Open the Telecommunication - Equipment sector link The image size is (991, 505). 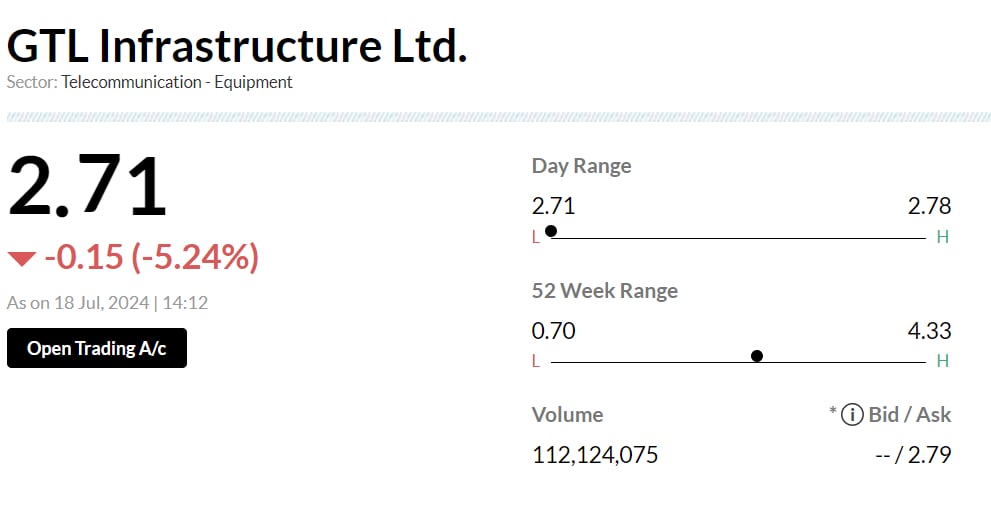pyautogui.click(x=177, y=82)
